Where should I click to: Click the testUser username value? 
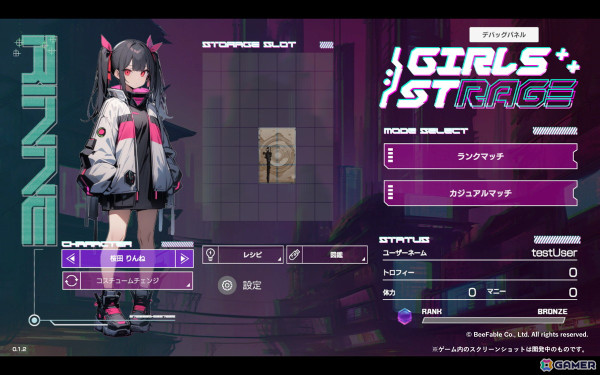(x=554, y=253)
